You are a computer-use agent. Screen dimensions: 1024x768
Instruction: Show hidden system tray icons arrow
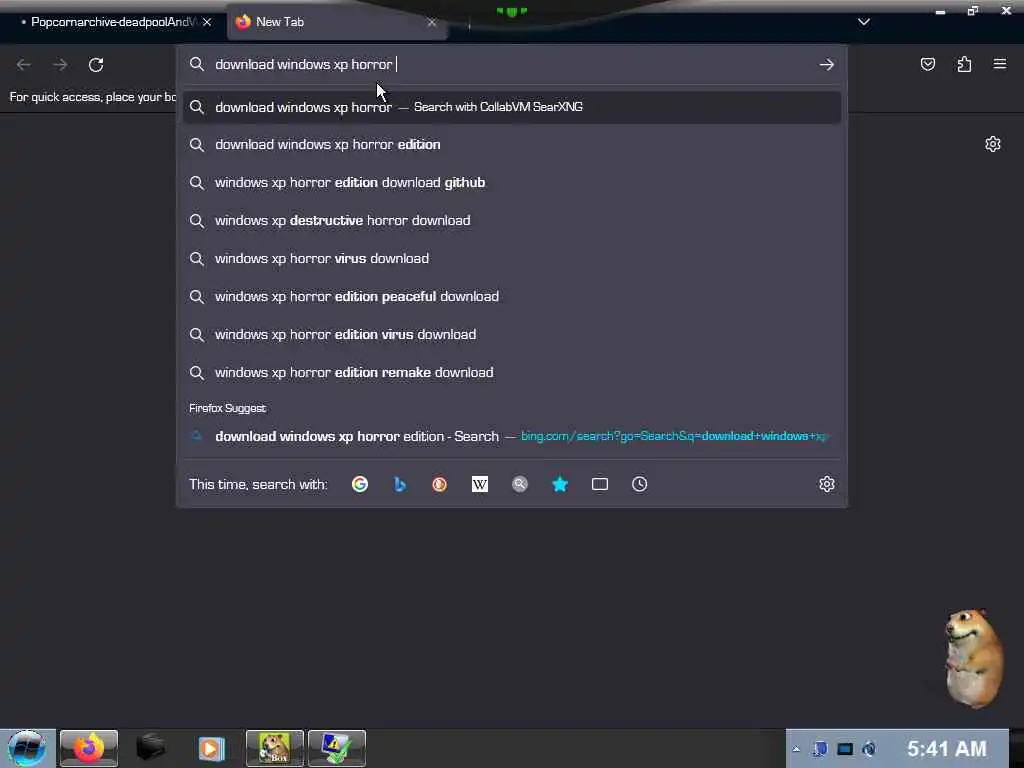tap(796, 749)
